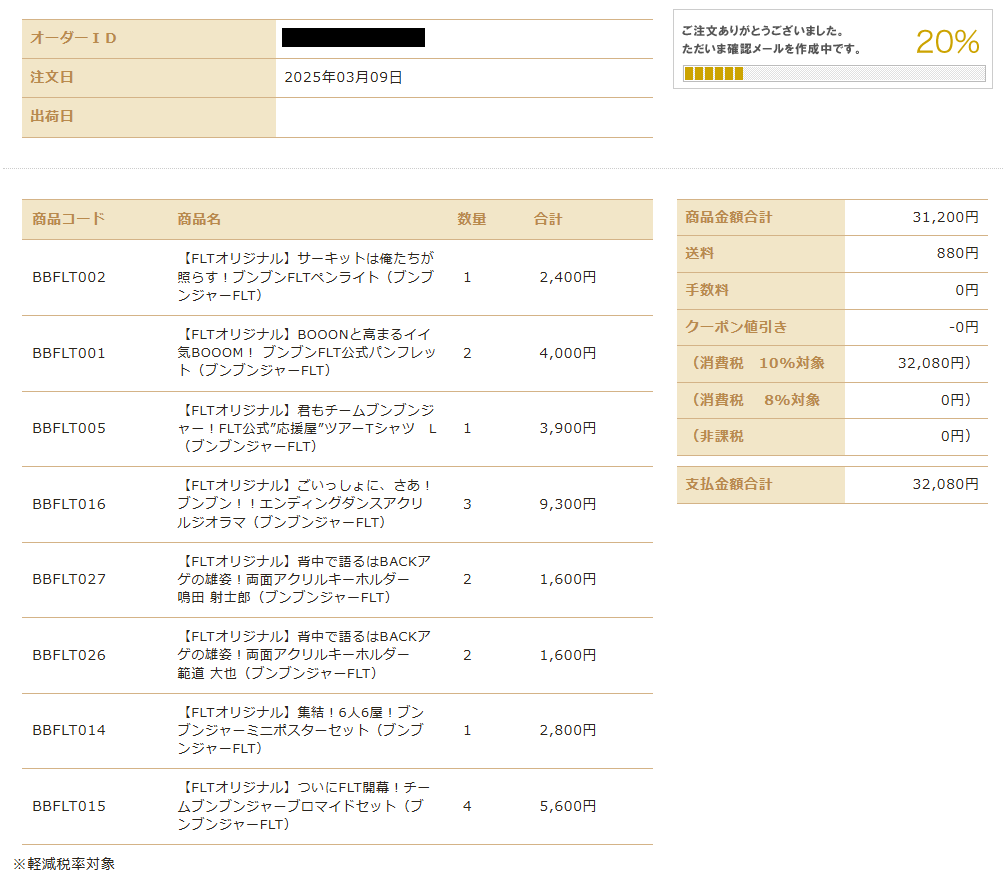Click the クーポン値引き value -0円
This screenshot has width=1007, height=888.
point(964,327)
